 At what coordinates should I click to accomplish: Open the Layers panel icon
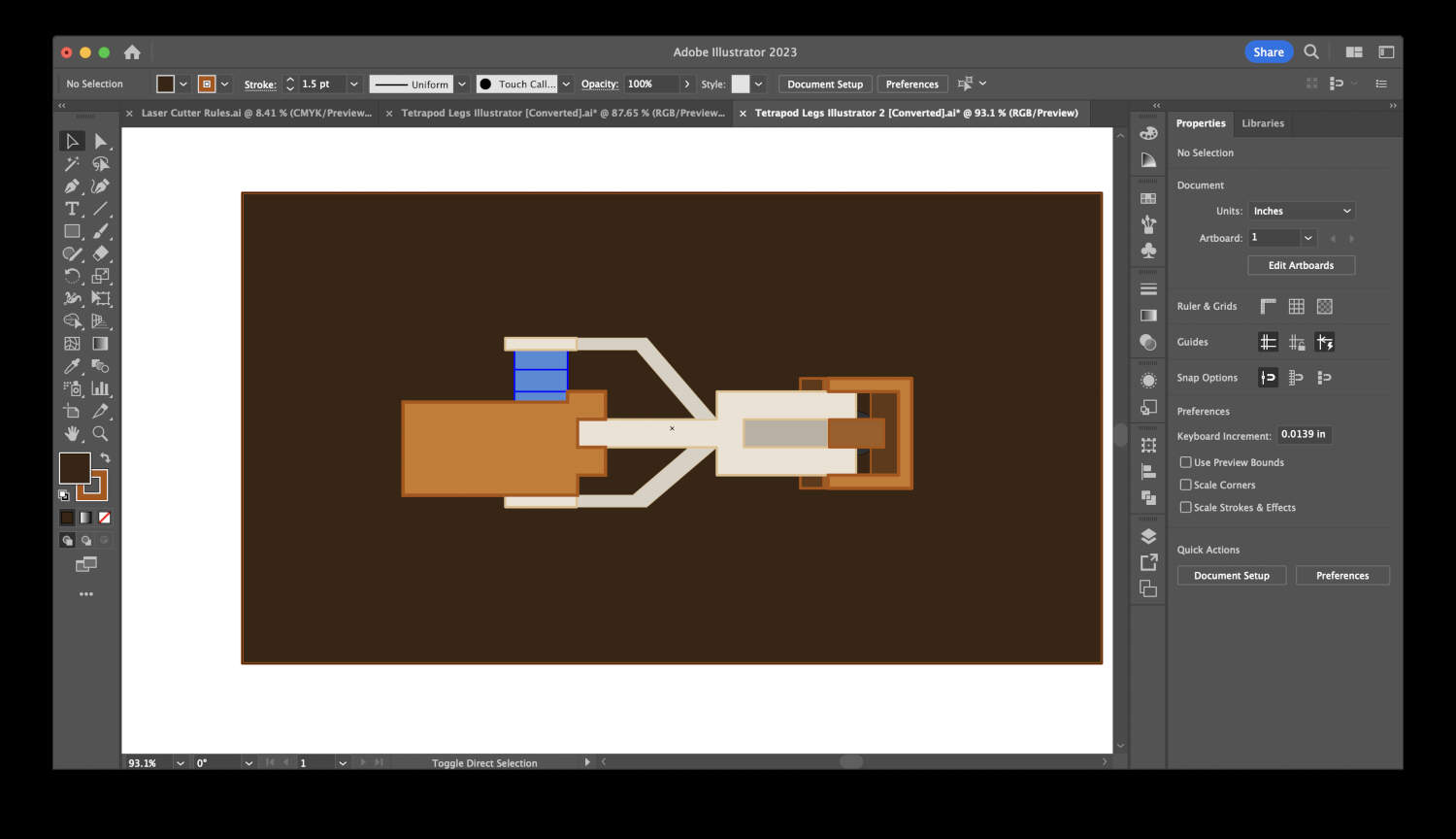pyautogui.click(x=1148, y=536)
